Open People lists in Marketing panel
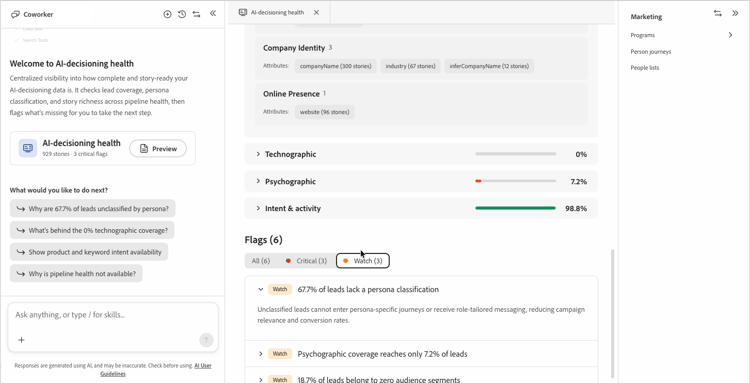 tap(644, 68)
